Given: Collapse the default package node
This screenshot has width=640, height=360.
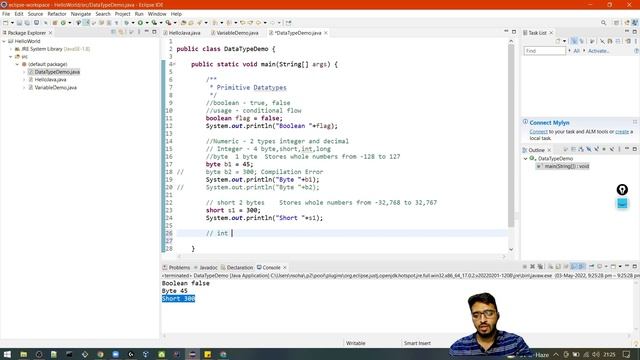Looking at the screenshot, I should pyautogui.click(x=18, y=64).
